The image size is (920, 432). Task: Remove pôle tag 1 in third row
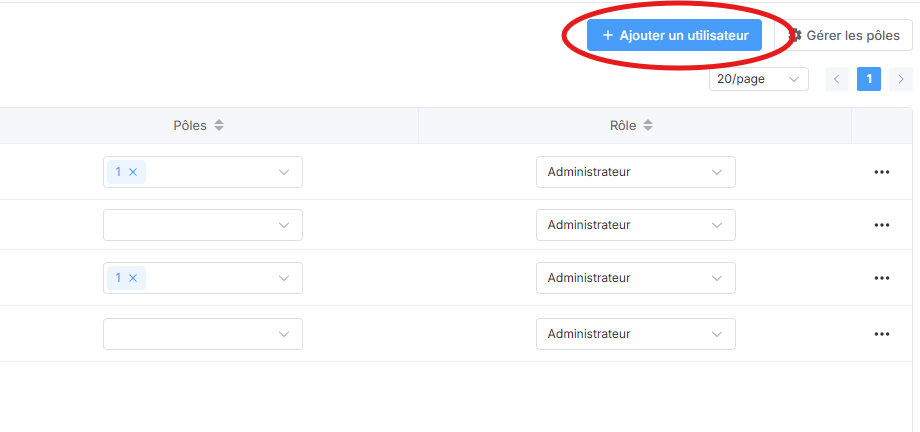click(133, 278)
